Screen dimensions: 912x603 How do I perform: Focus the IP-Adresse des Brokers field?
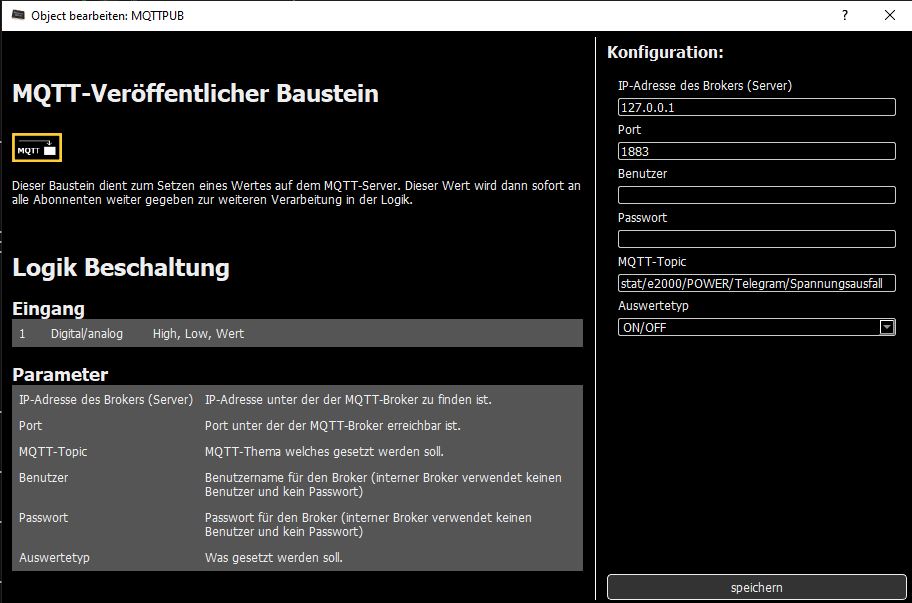[756, 107]
